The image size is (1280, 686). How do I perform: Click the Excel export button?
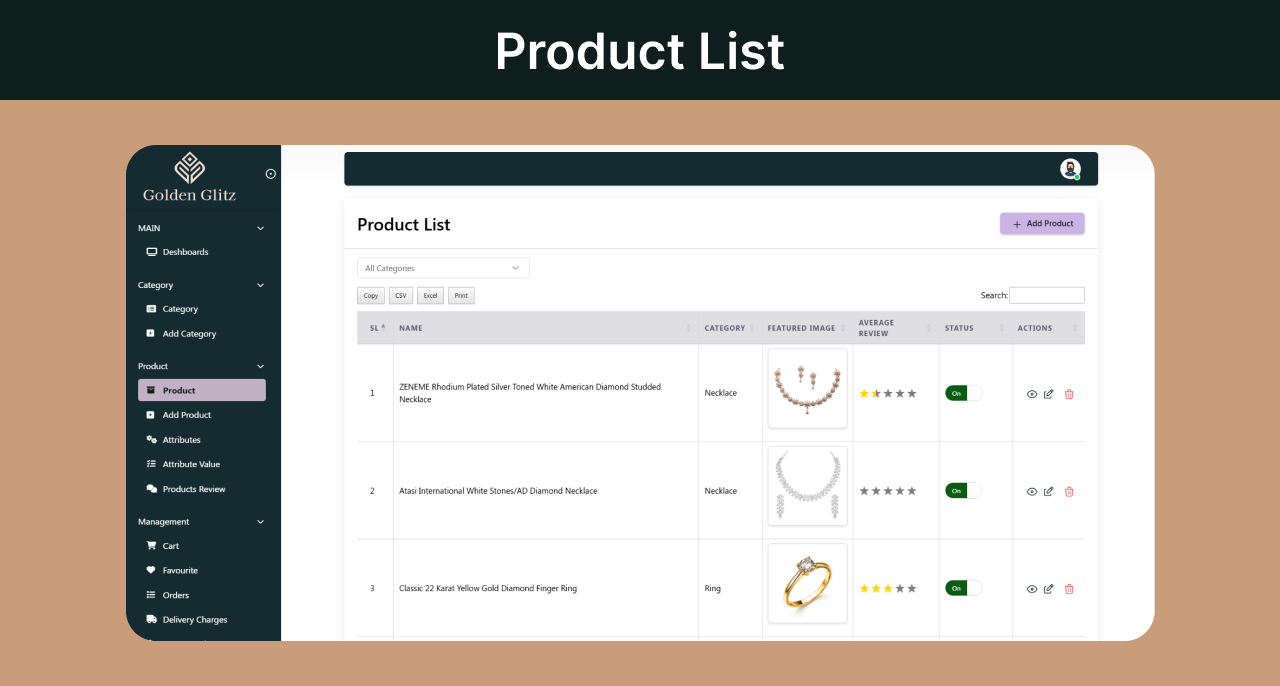coord(430,296)
